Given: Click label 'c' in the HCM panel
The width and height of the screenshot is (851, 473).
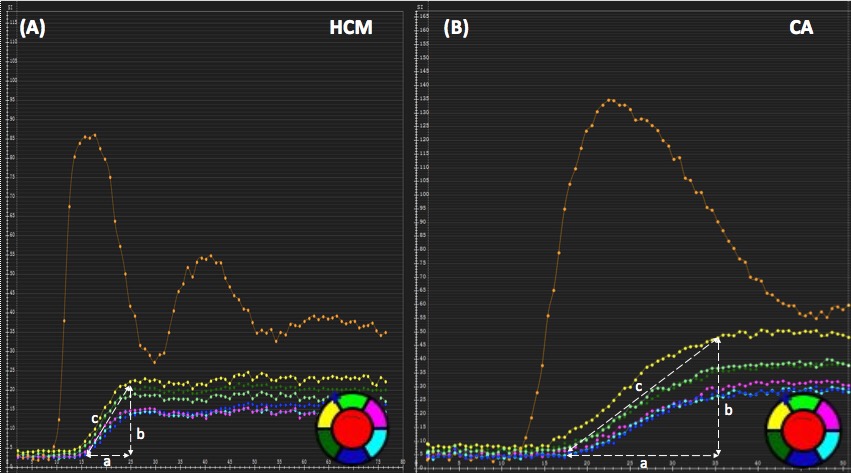Looking at the screenshot, I should [x=94, y=418].
